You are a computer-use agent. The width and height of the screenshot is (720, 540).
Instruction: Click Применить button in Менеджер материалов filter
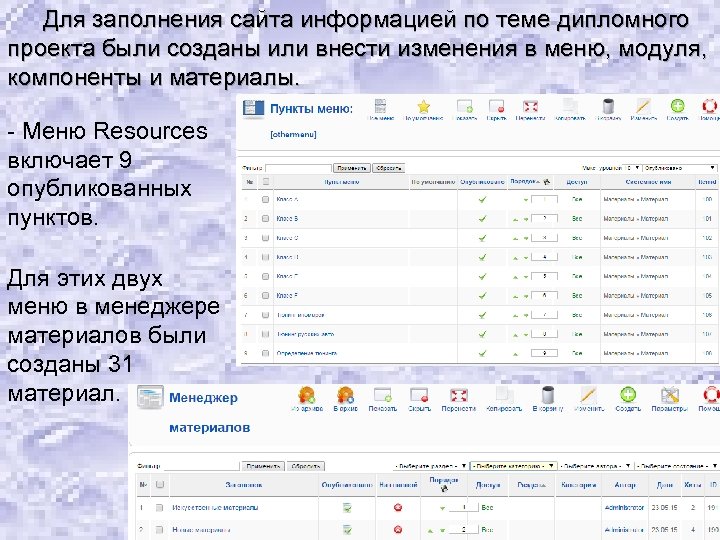tap(263, 466)
